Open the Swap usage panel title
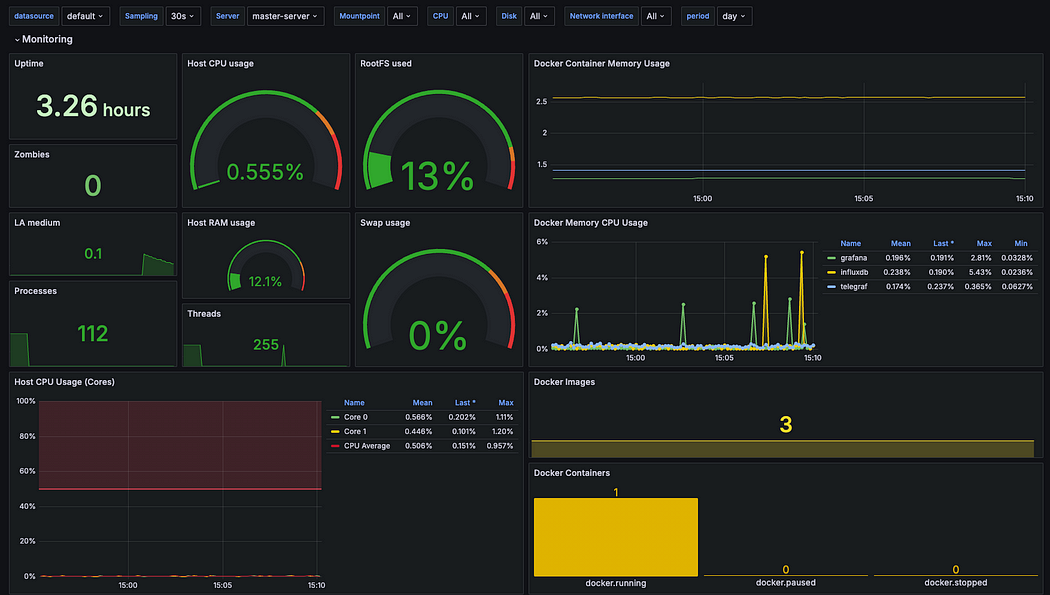This screenshot has width=1050, height=595. pyautogui.click(x=385, y=223)
